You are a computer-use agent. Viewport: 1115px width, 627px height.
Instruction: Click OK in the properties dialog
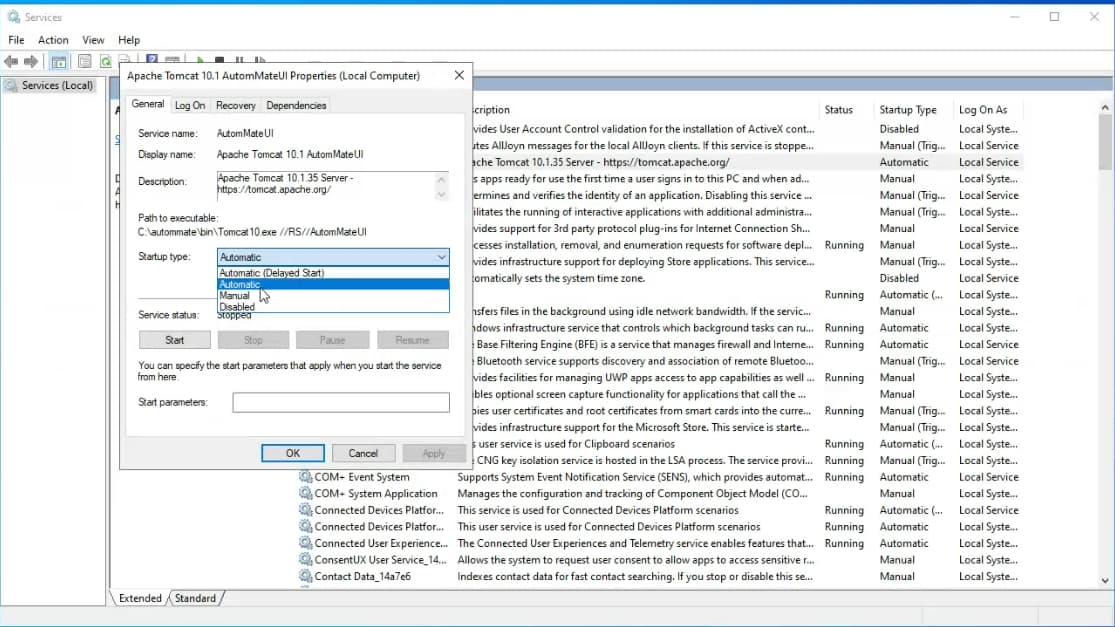click(x=292, y=453)
